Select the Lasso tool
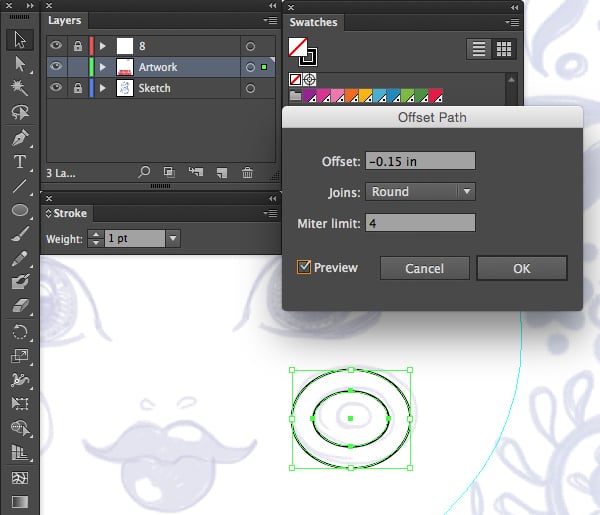 pos(20,112)
